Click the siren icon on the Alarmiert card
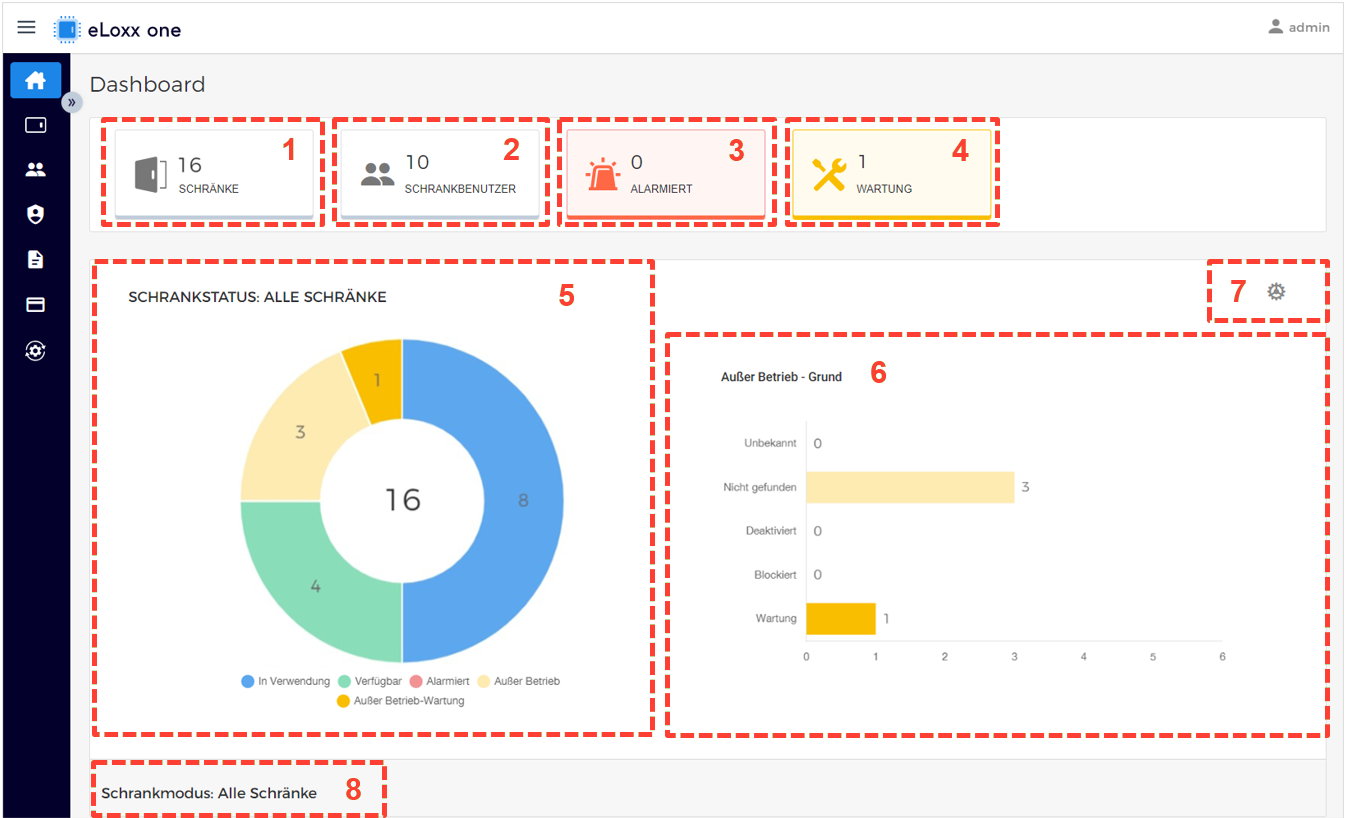 click(602, 174)
